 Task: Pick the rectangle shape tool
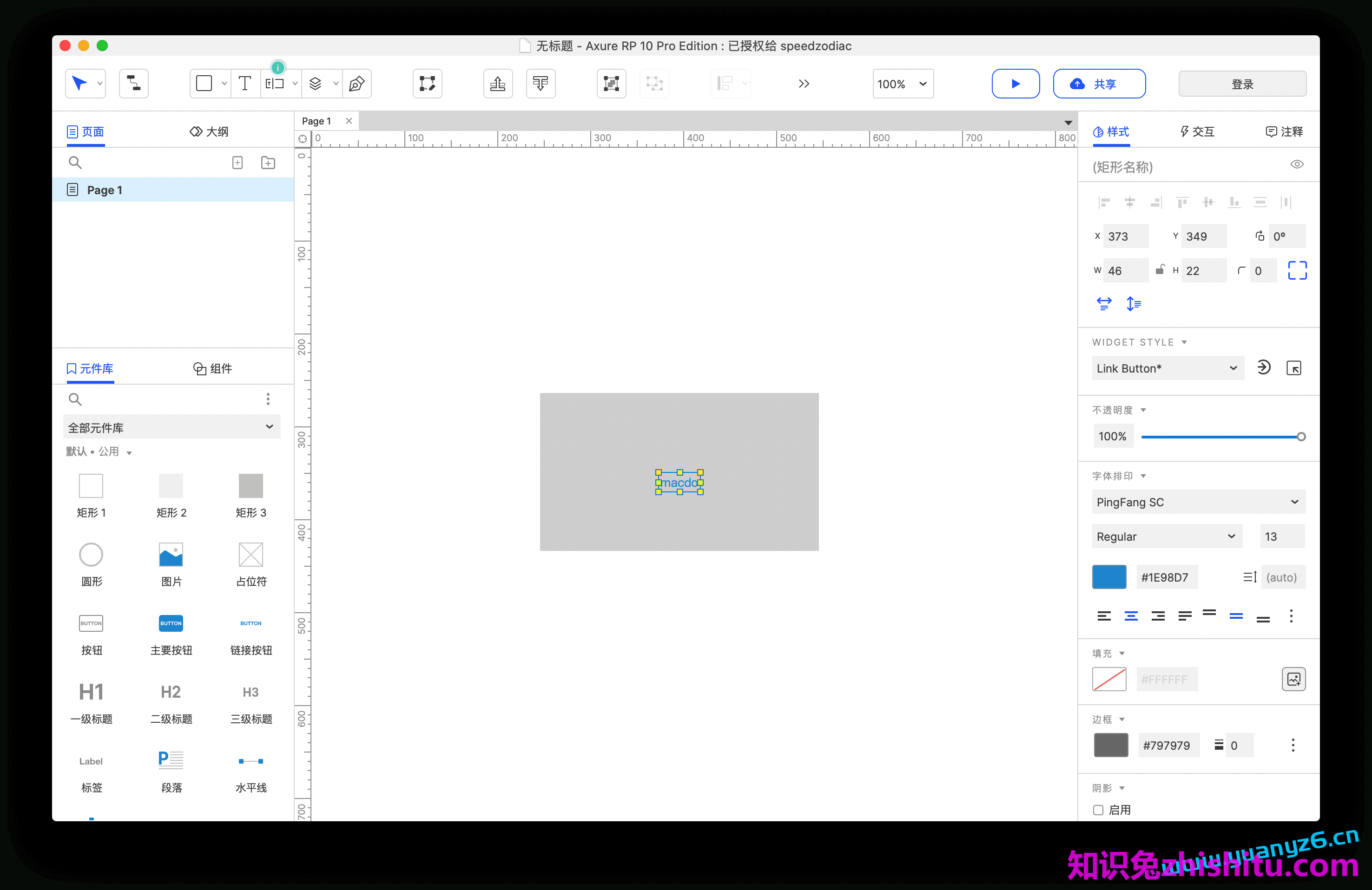204,84
